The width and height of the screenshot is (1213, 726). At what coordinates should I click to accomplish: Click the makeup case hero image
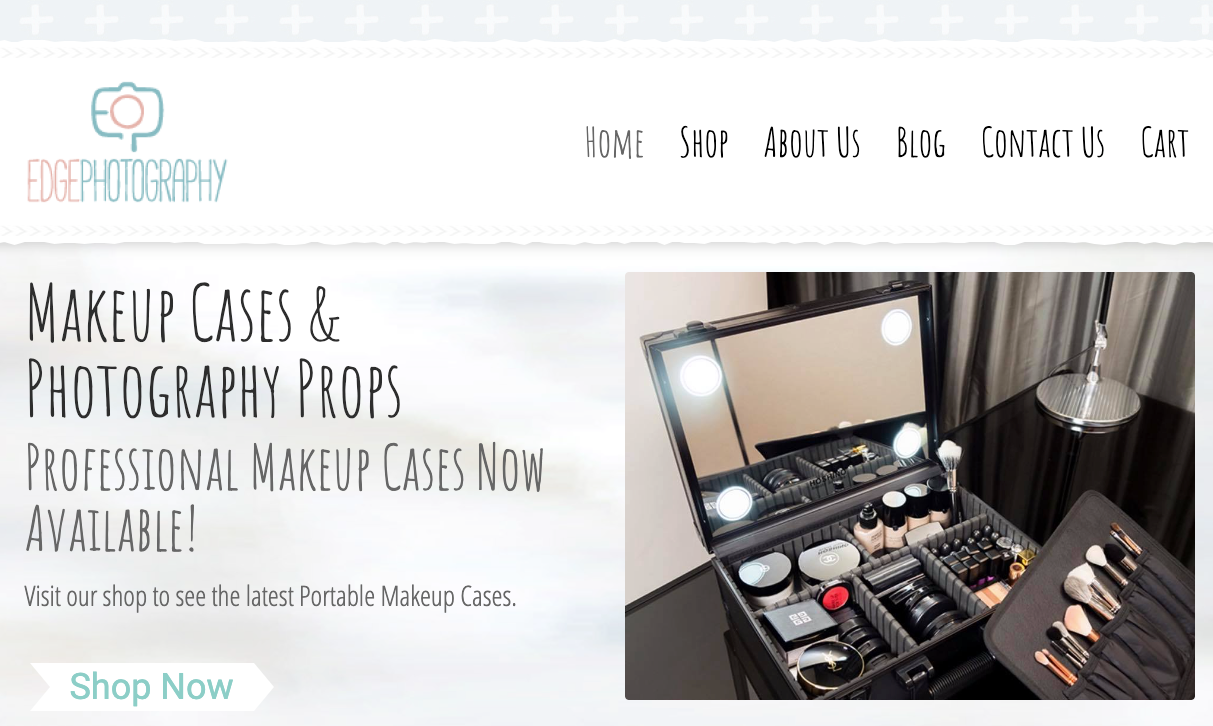[x=910, y=486]
